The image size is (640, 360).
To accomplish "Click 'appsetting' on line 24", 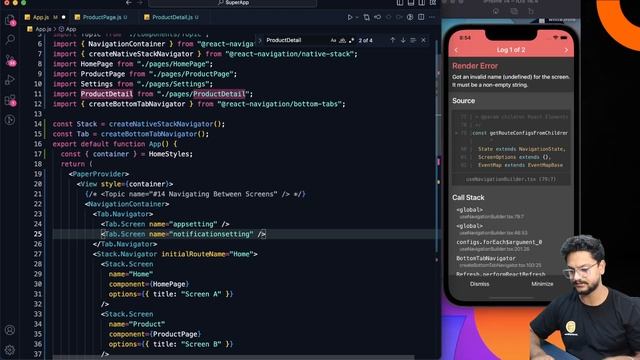I will tap(193, 224).
